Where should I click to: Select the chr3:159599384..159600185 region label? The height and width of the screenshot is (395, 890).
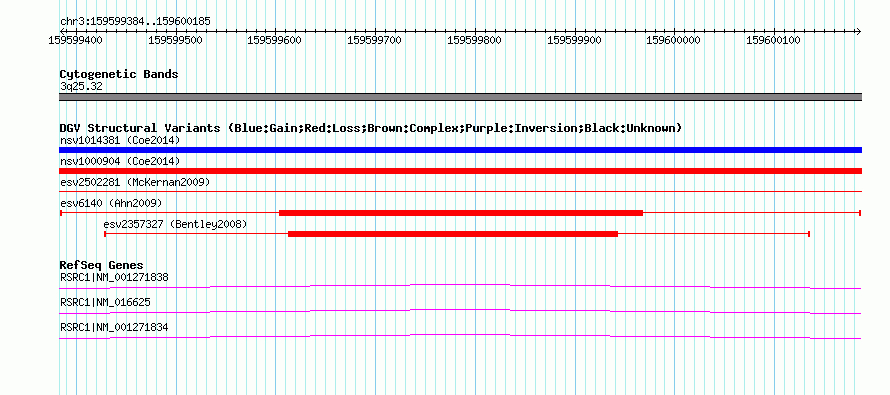pos(135,22)
